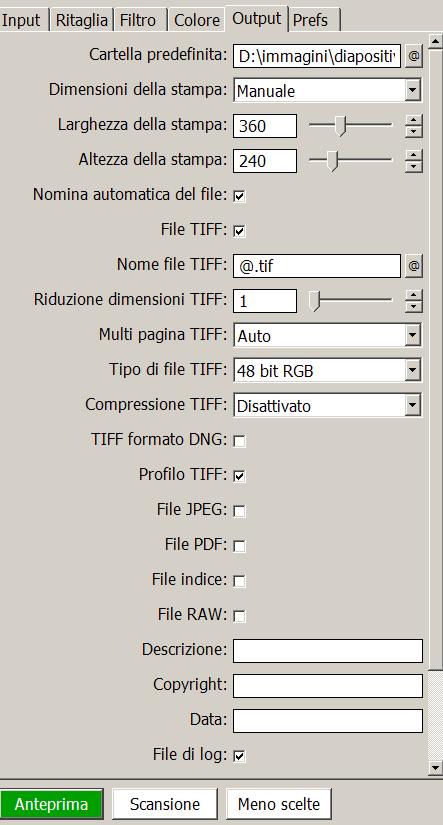Switch to the Colore tab

(x=197, y=21)
